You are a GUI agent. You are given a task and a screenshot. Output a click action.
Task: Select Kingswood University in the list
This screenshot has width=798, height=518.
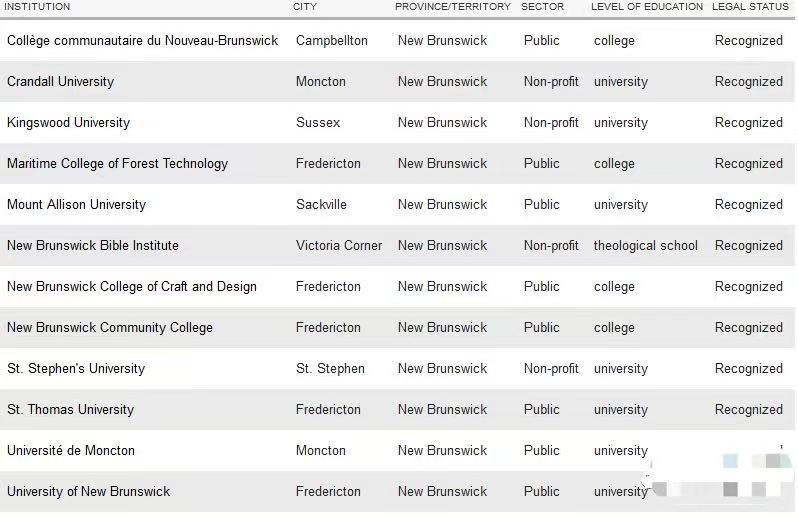tap(68, 123)
